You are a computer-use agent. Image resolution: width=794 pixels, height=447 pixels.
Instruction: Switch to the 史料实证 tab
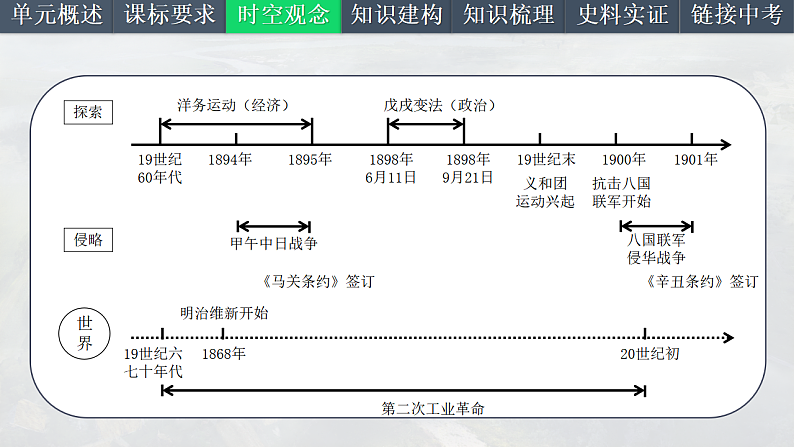[x=622, y=16]
